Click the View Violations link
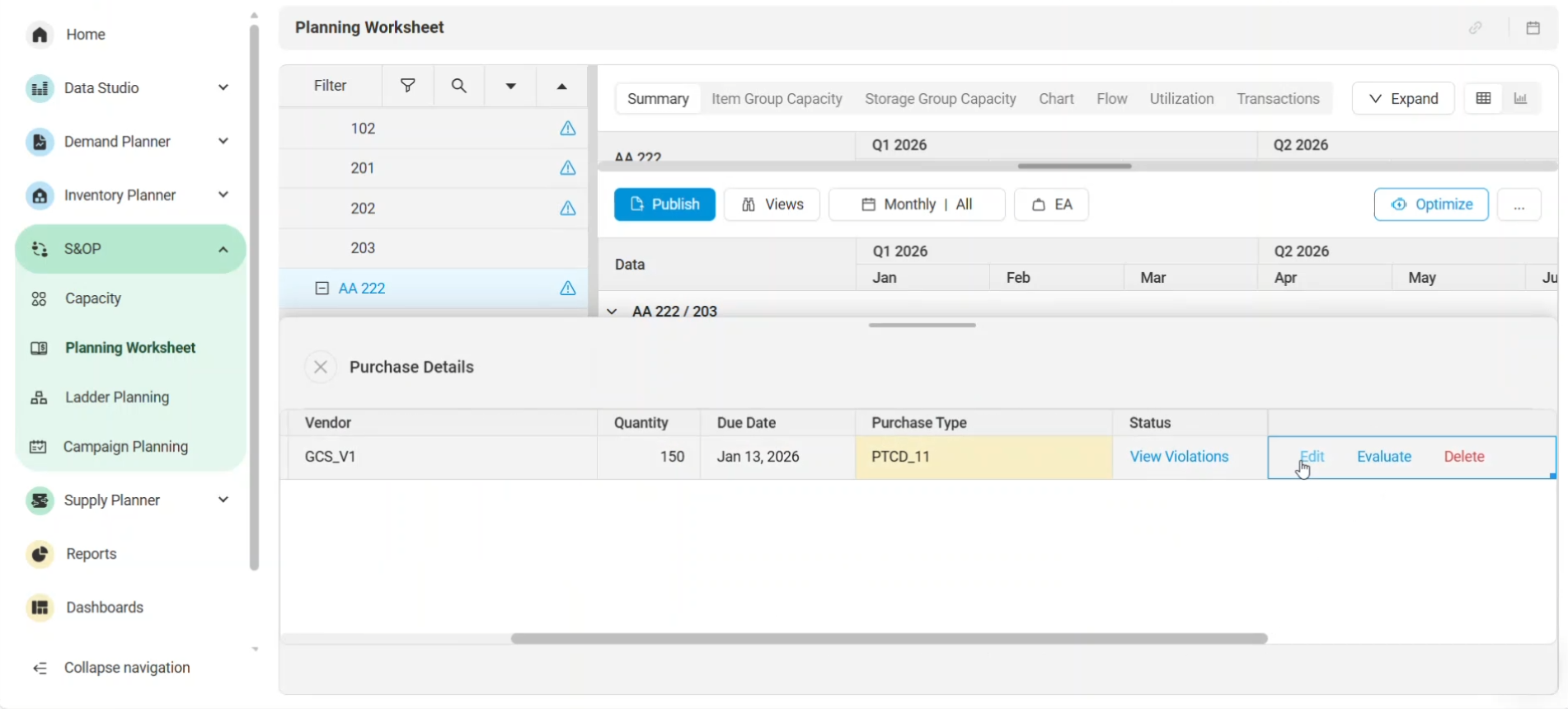Image resolution: width=1568 pixels, height=709 pixels. pyautogui.click(x=1179, y=457)
